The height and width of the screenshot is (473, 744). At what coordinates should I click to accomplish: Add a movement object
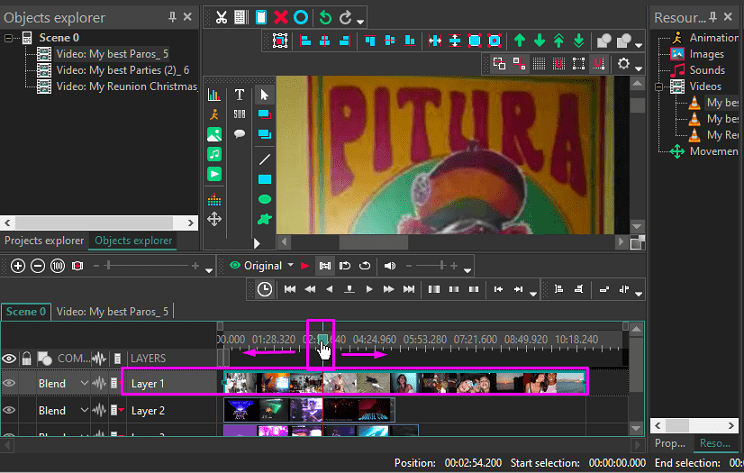coord(214,219)
